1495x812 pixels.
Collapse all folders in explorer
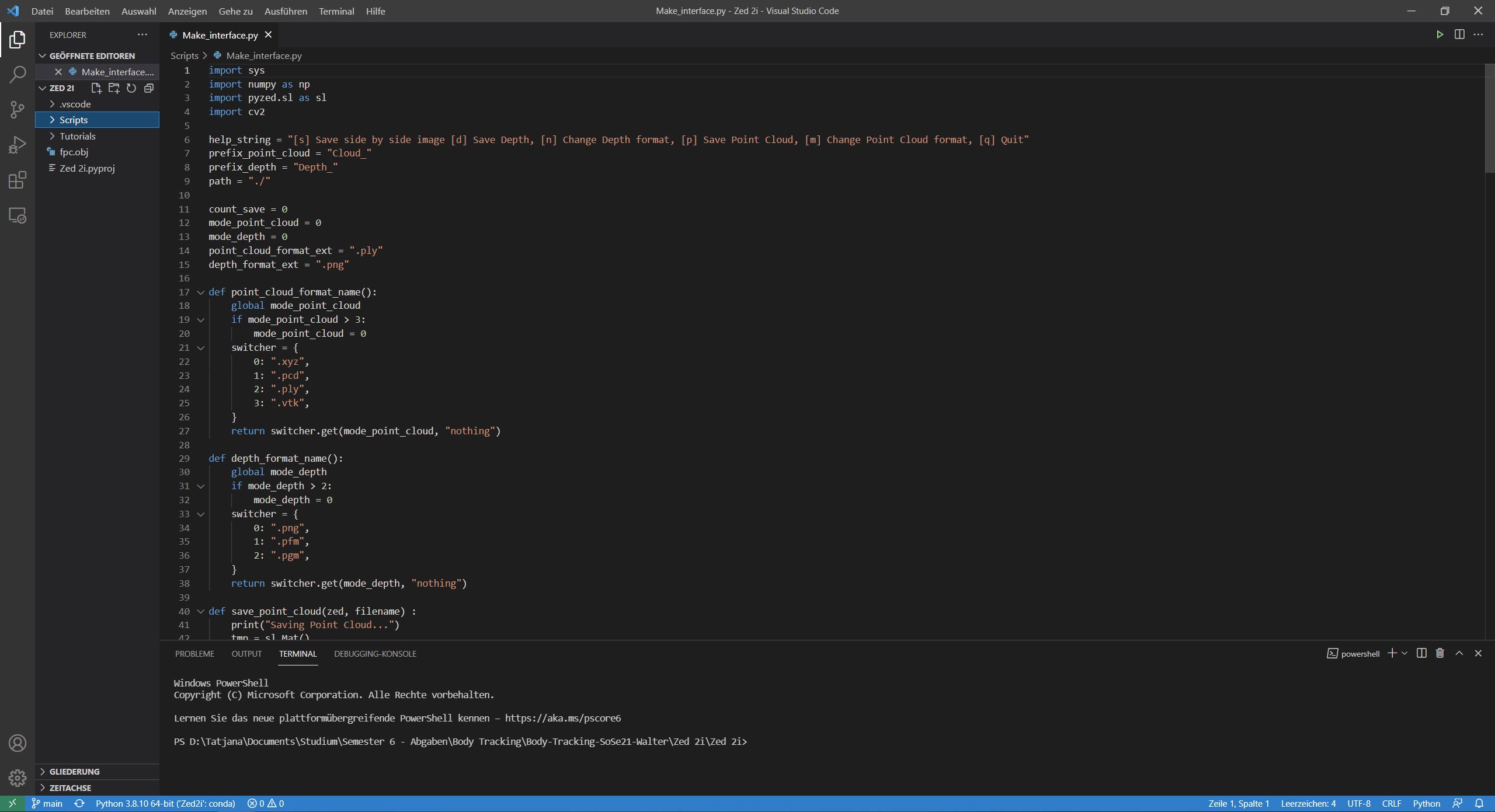click(x=149, y=88)
